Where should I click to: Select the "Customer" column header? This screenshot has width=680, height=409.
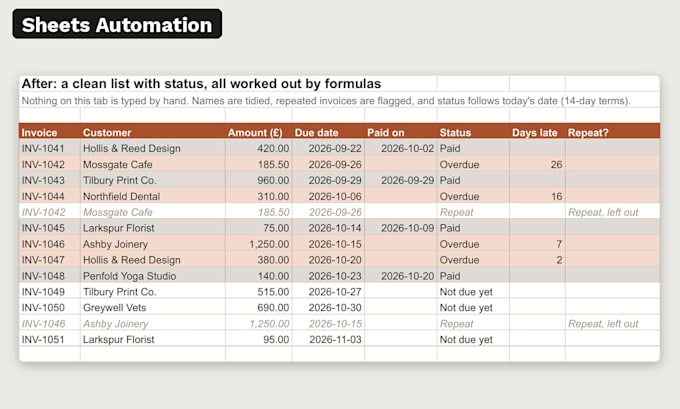point(107,133)
